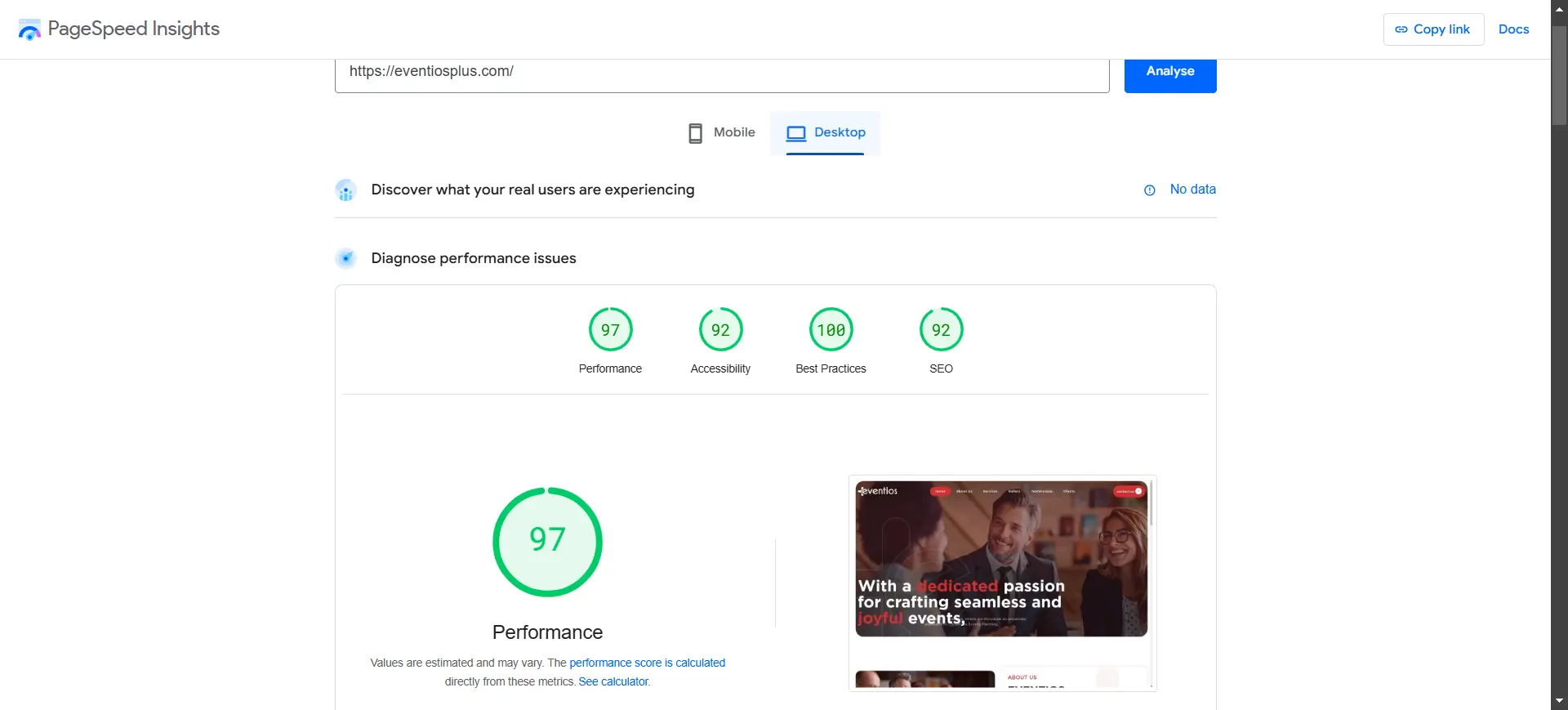The height and width of the screenshot is (710, 1568).
Task: Click the real users experience section icon
Action: coord(346,190)
